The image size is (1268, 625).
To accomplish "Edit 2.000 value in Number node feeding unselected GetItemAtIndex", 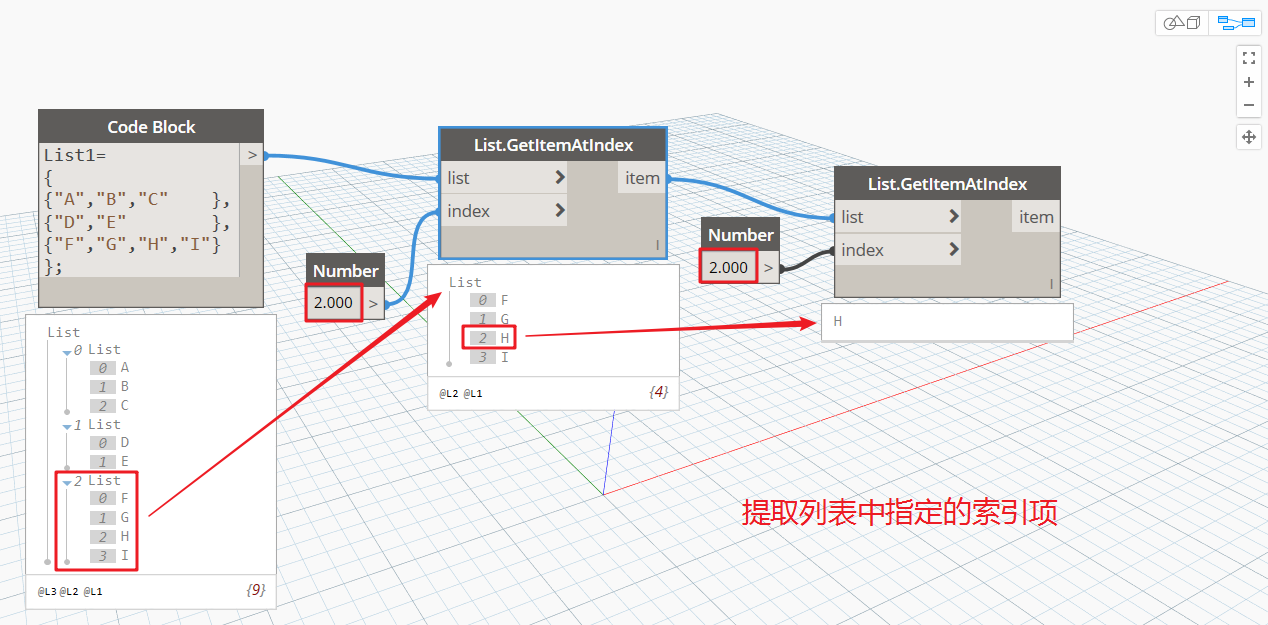I will pyautogui.click(x=728, y=267).
